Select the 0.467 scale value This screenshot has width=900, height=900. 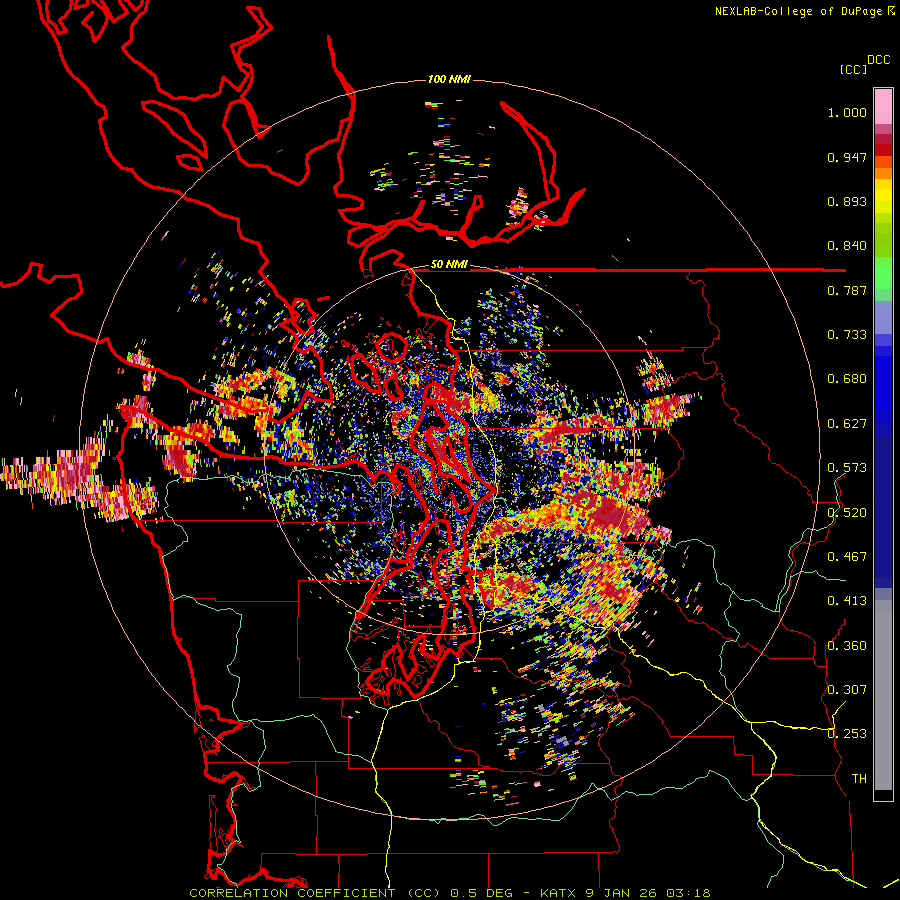[x=847, y=556]
